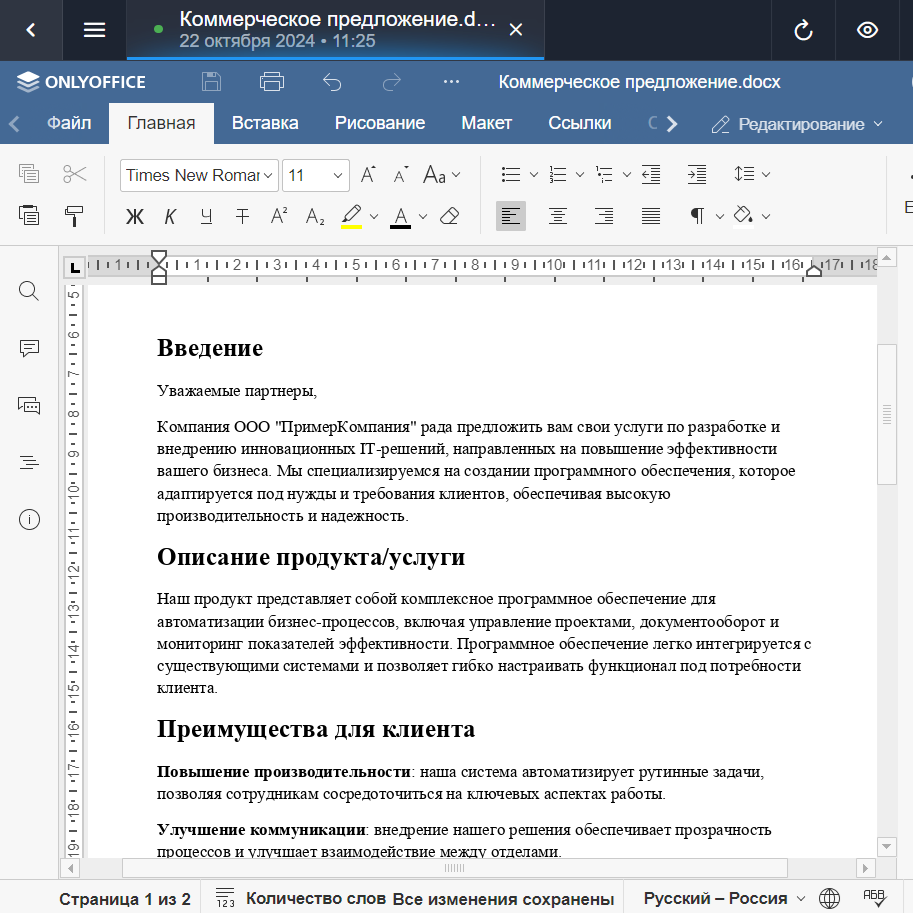
Task: Toggle superscript formatting
Action: 279,216
